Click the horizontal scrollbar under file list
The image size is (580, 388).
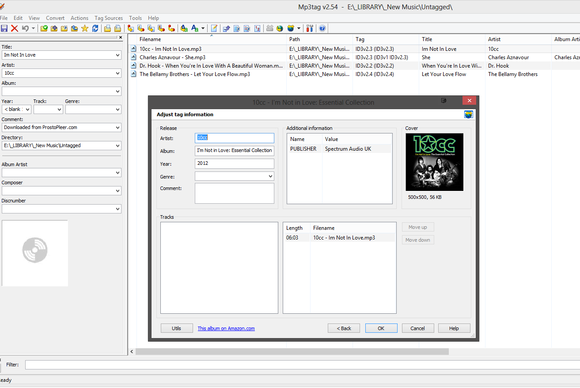292,352
